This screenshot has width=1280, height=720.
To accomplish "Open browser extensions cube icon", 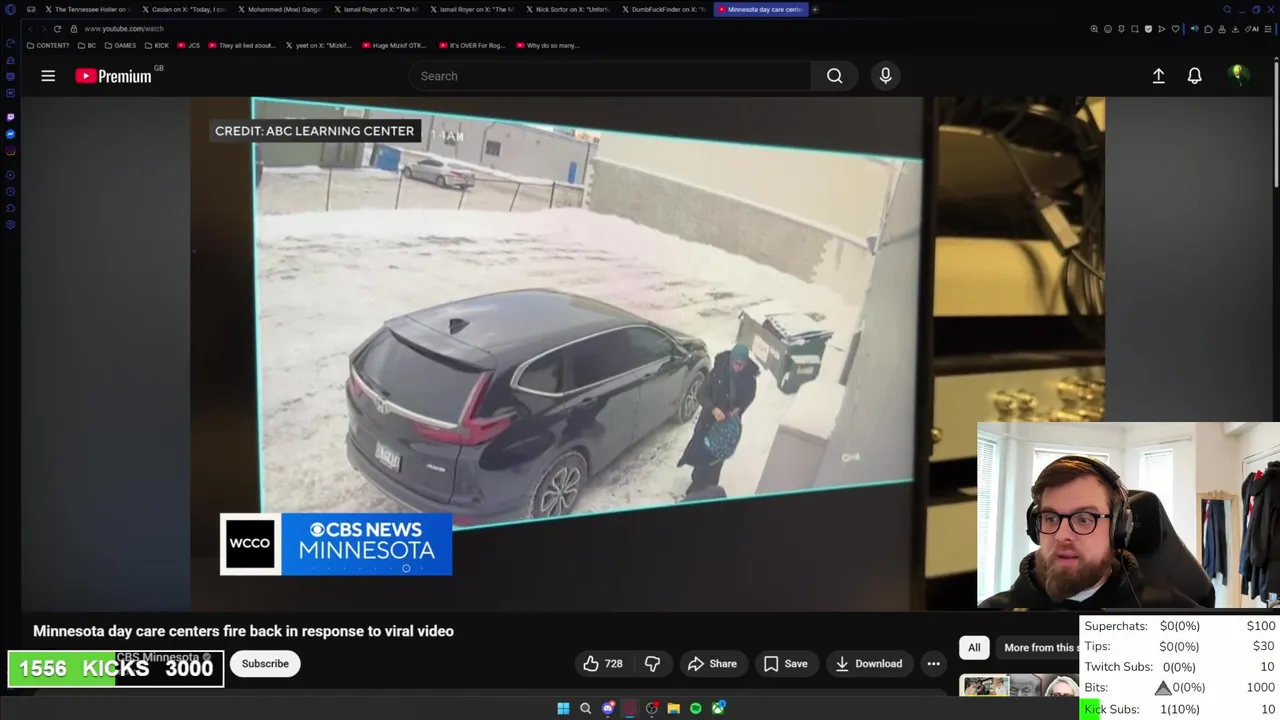I will point(1208,29).
